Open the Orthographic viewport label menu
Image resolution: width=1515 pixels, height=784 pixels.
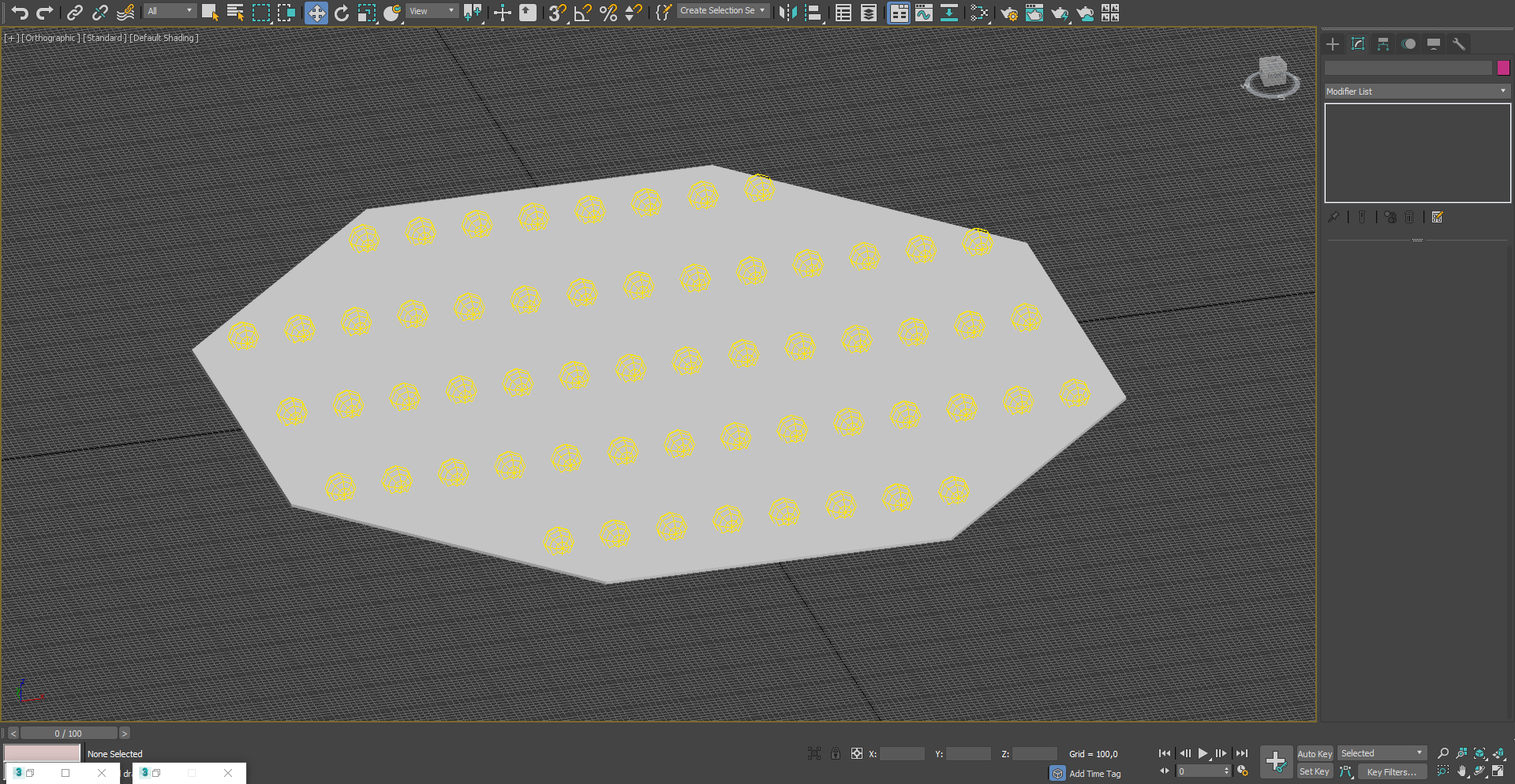tap(50, 38)
